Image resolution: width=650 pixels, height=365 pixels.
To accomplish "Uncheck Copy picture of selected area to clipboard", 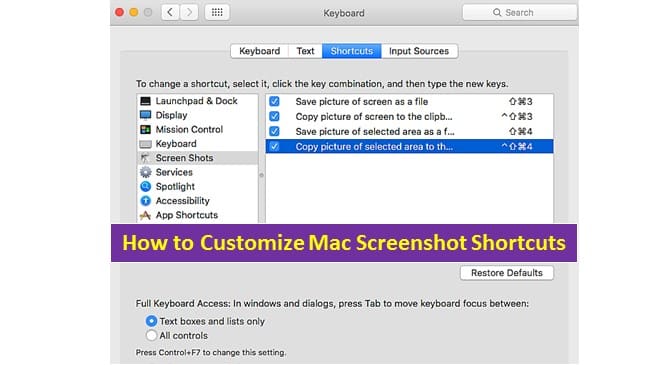I will click(x=274, y=146).
